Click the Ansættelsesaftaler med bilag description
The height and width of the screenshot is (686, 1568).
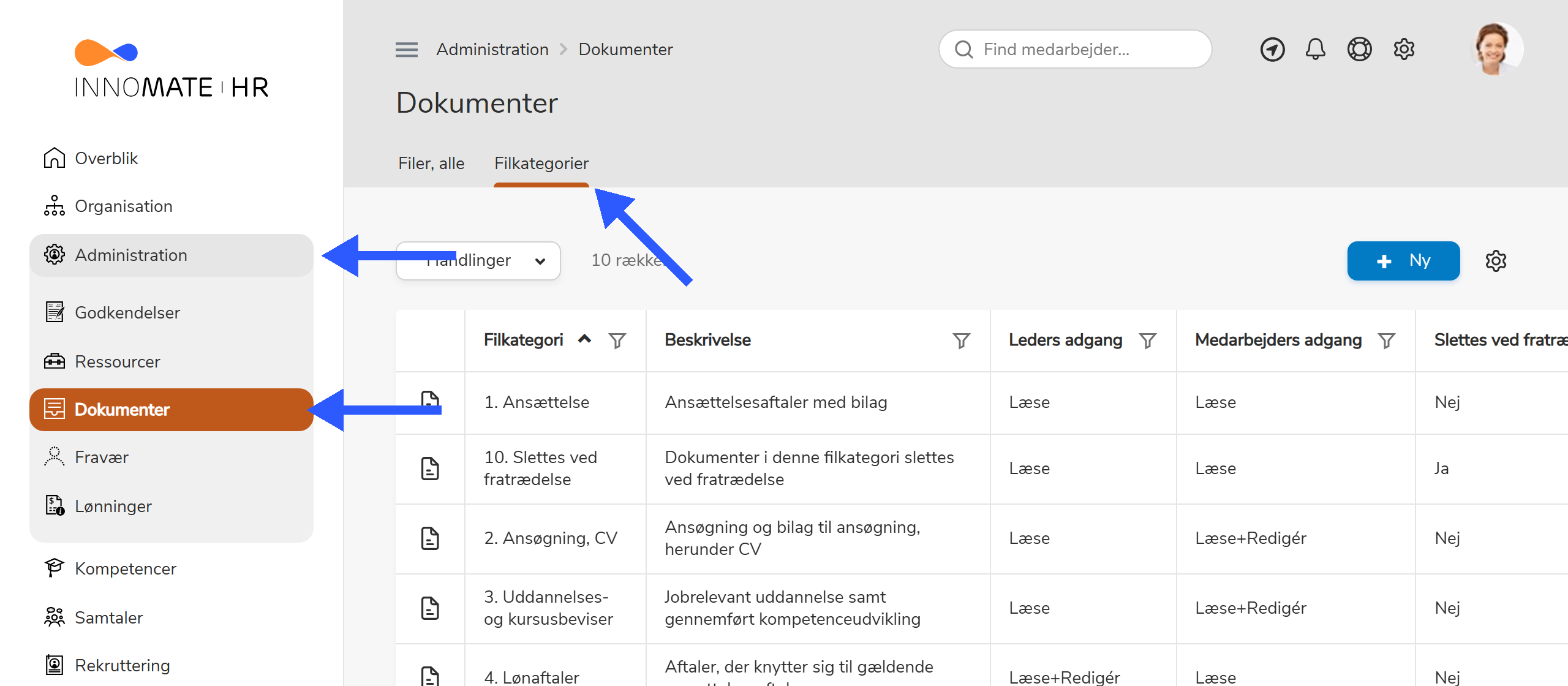pyautogui.click(x=776, y=402)
